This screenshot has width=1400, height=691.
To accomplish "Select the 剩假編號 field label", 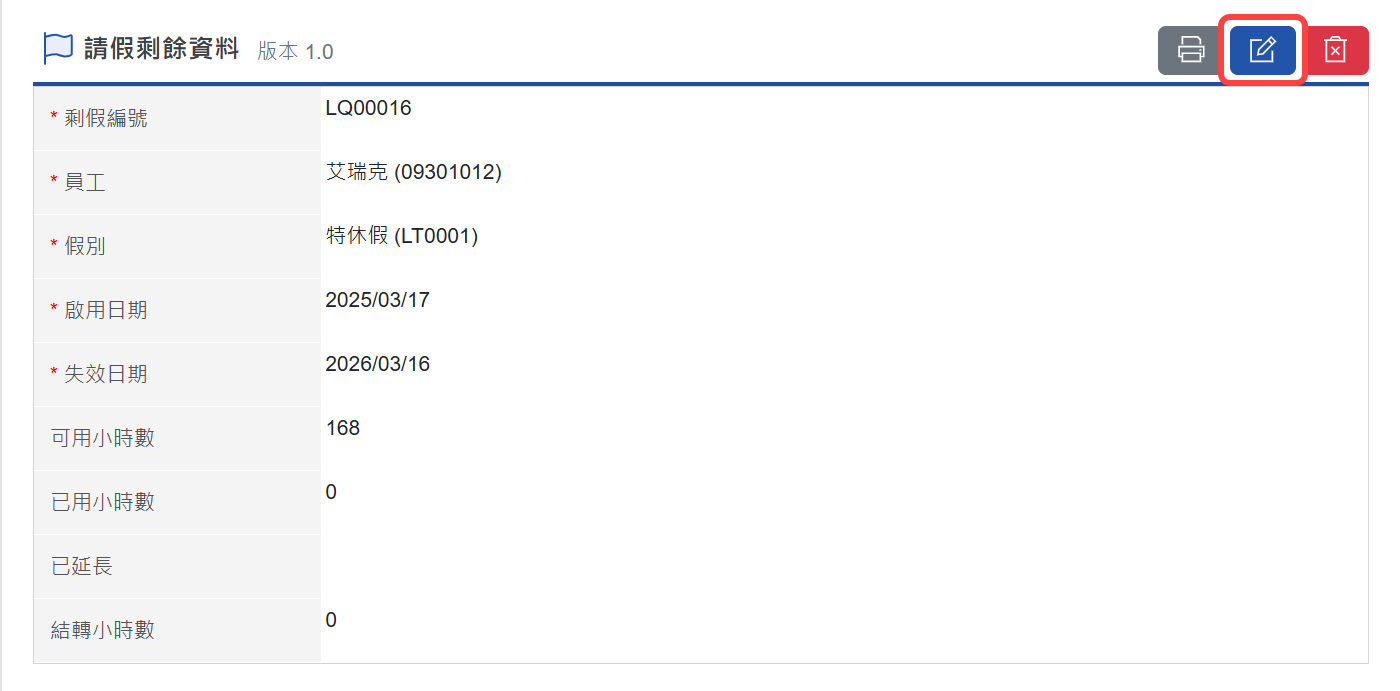I will tap(105, 118).
